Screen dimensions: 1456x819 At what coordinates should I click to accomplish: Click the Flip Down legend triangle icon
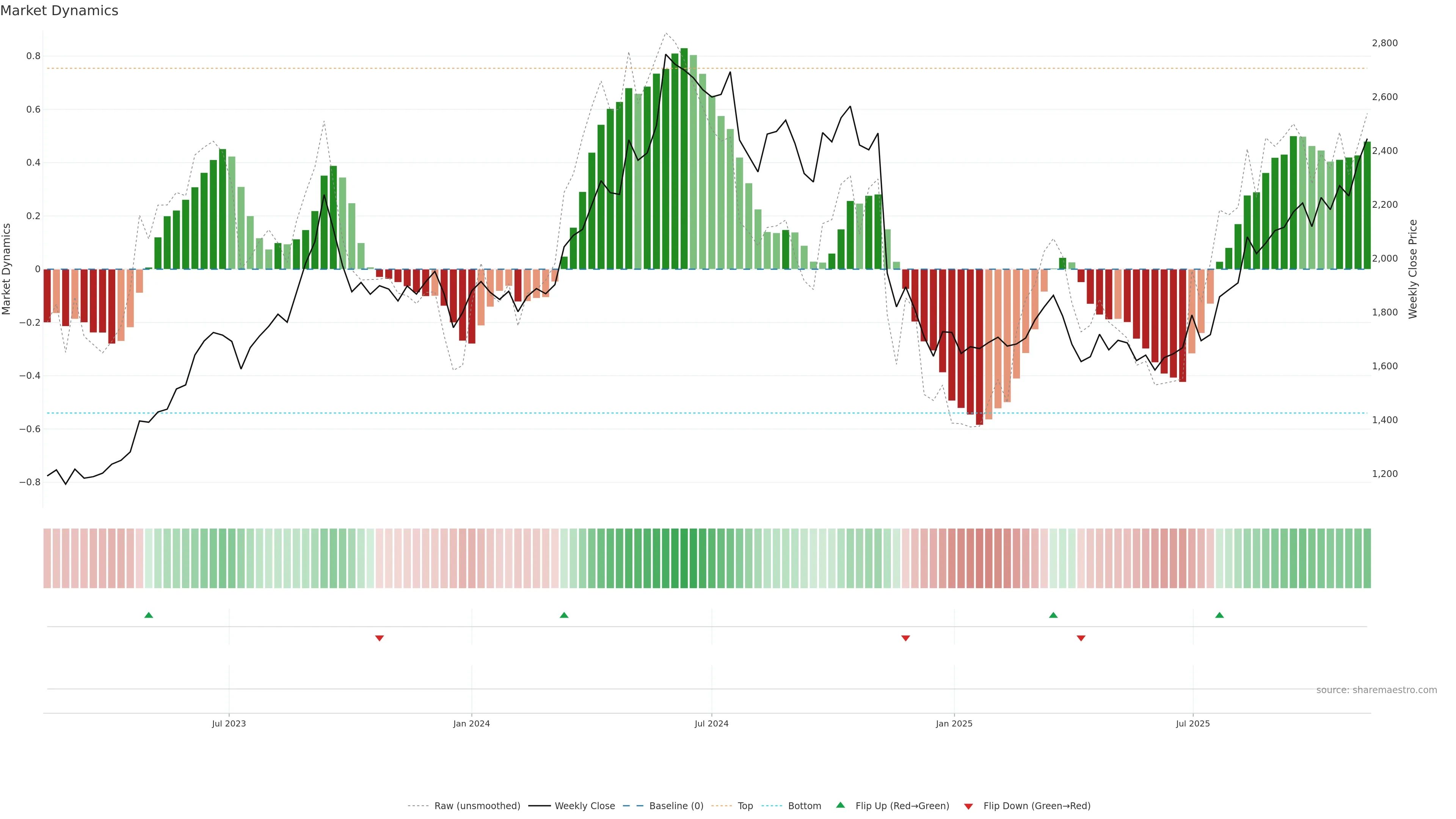click(x=968, y=806)
